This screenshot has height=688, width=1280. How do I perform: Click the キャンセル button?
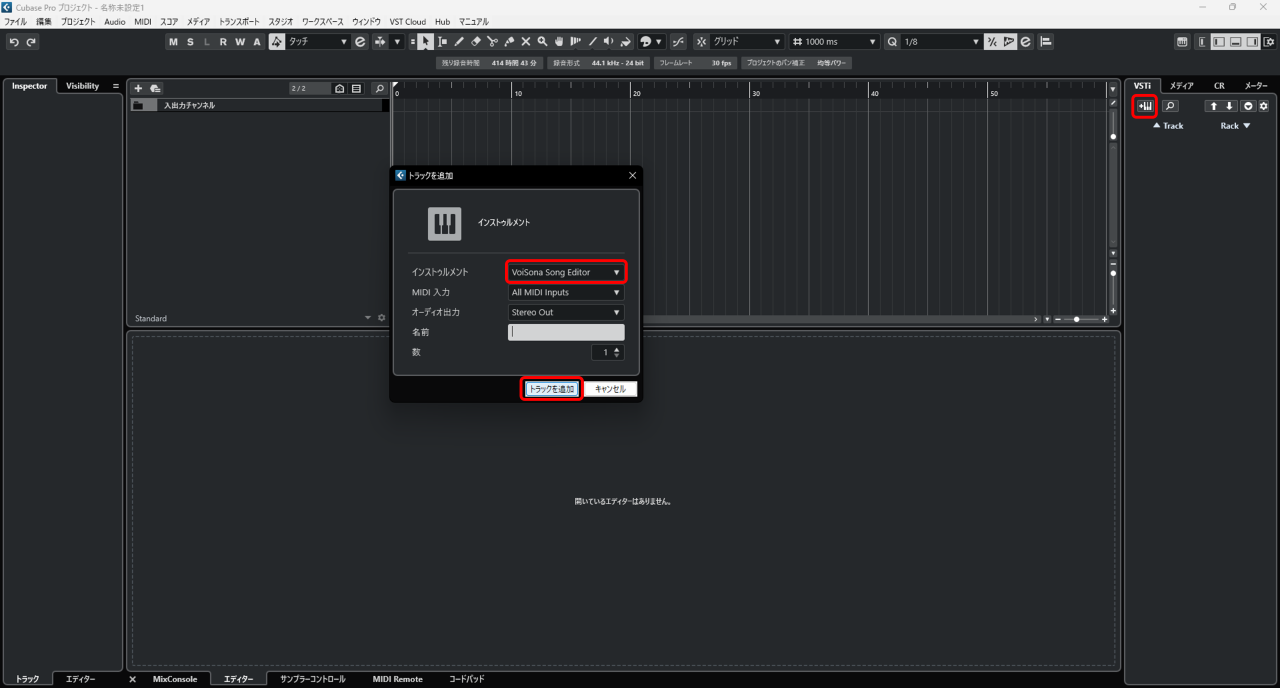(610, 389)
